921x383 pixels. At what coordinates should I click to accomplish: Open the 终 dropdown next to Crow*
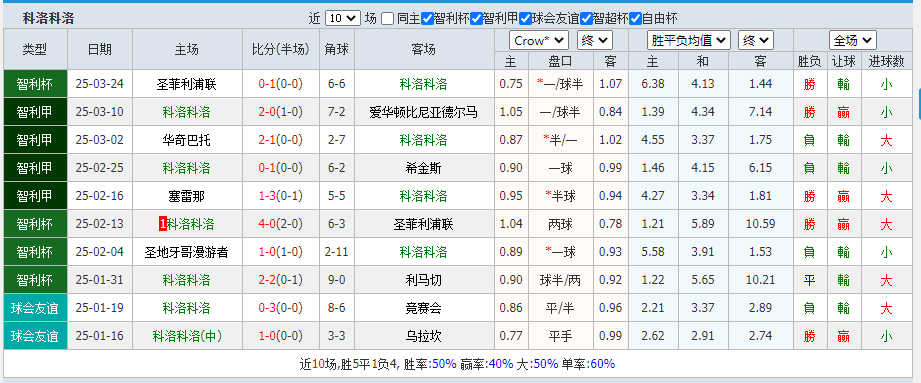coord(595,41)
